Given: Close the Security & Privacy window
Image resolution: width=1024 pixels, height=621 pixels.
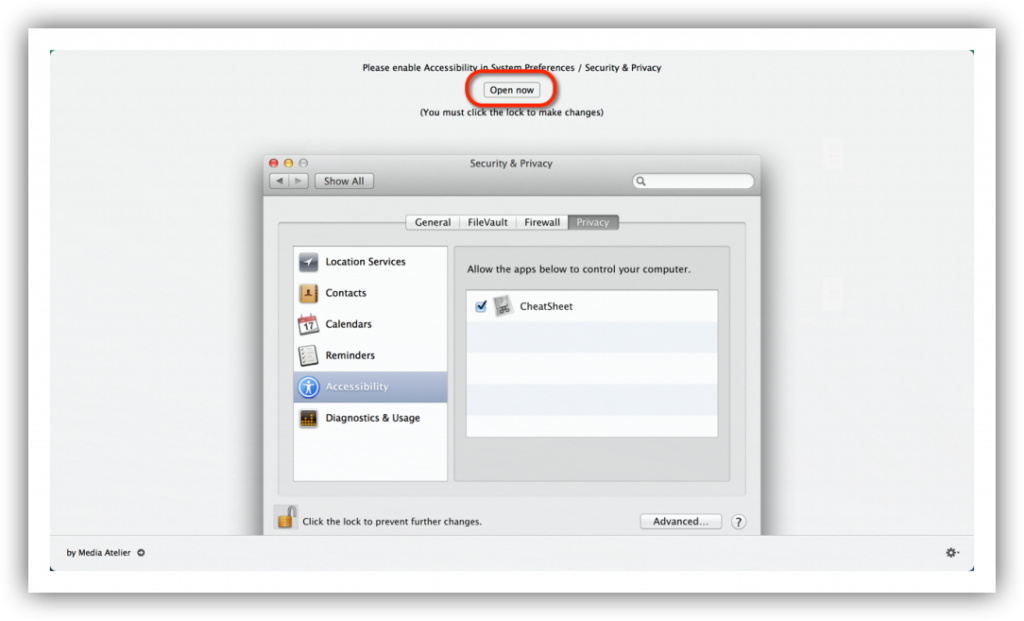Looking at the screenshot, I should click(274, 163).
